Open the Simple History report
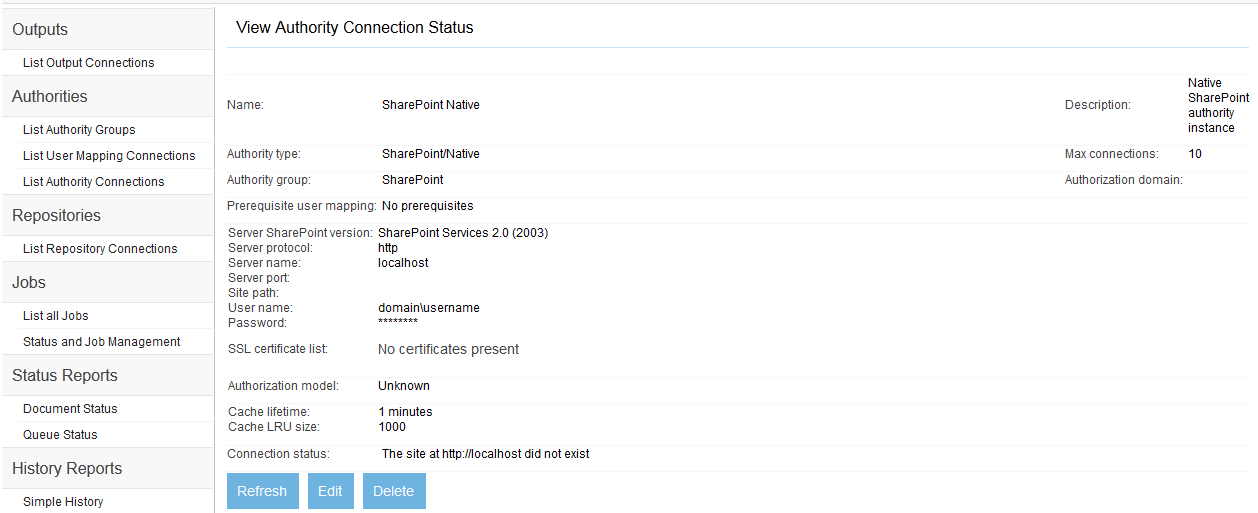The height and width of the screenshot is (513, 1258). click(x=63, y=502)
